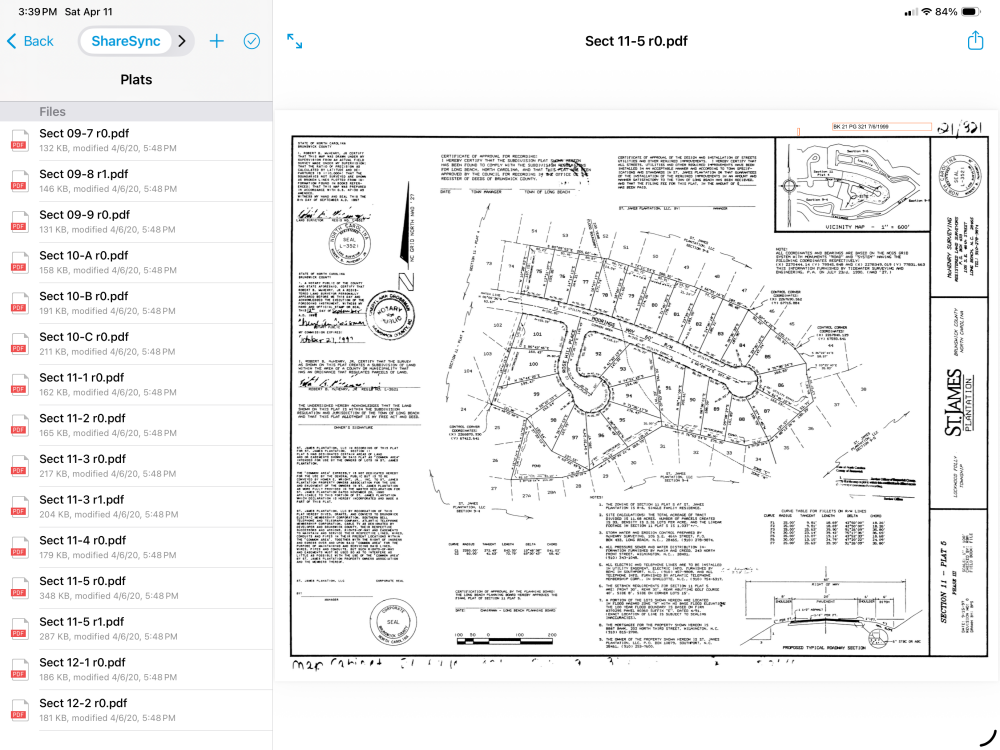Screen dimensions: 1000x750
Task: Tap the battery status indicator
Action: [x=970, y=11]
